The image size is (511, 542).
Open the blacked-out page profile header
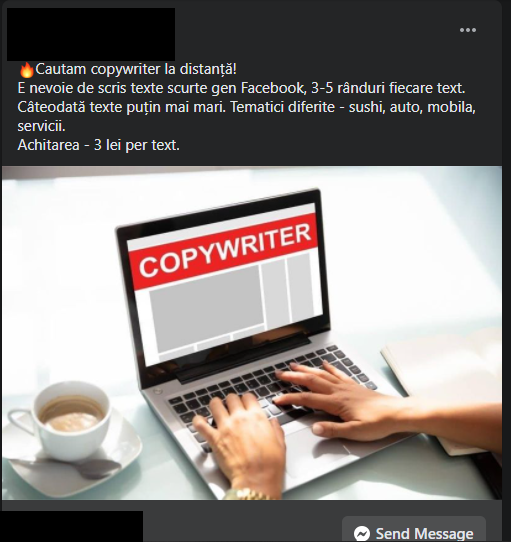91,34
